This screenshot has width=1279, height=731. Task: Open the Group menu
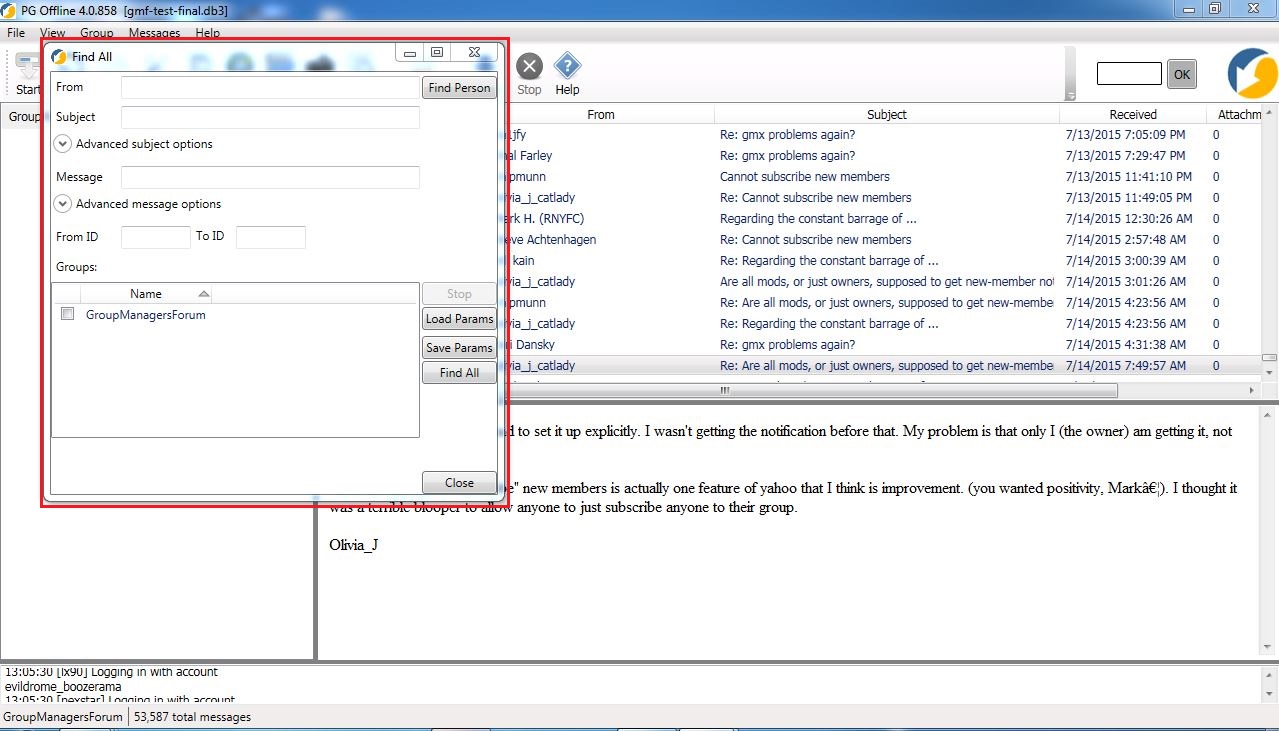point(97,33)
